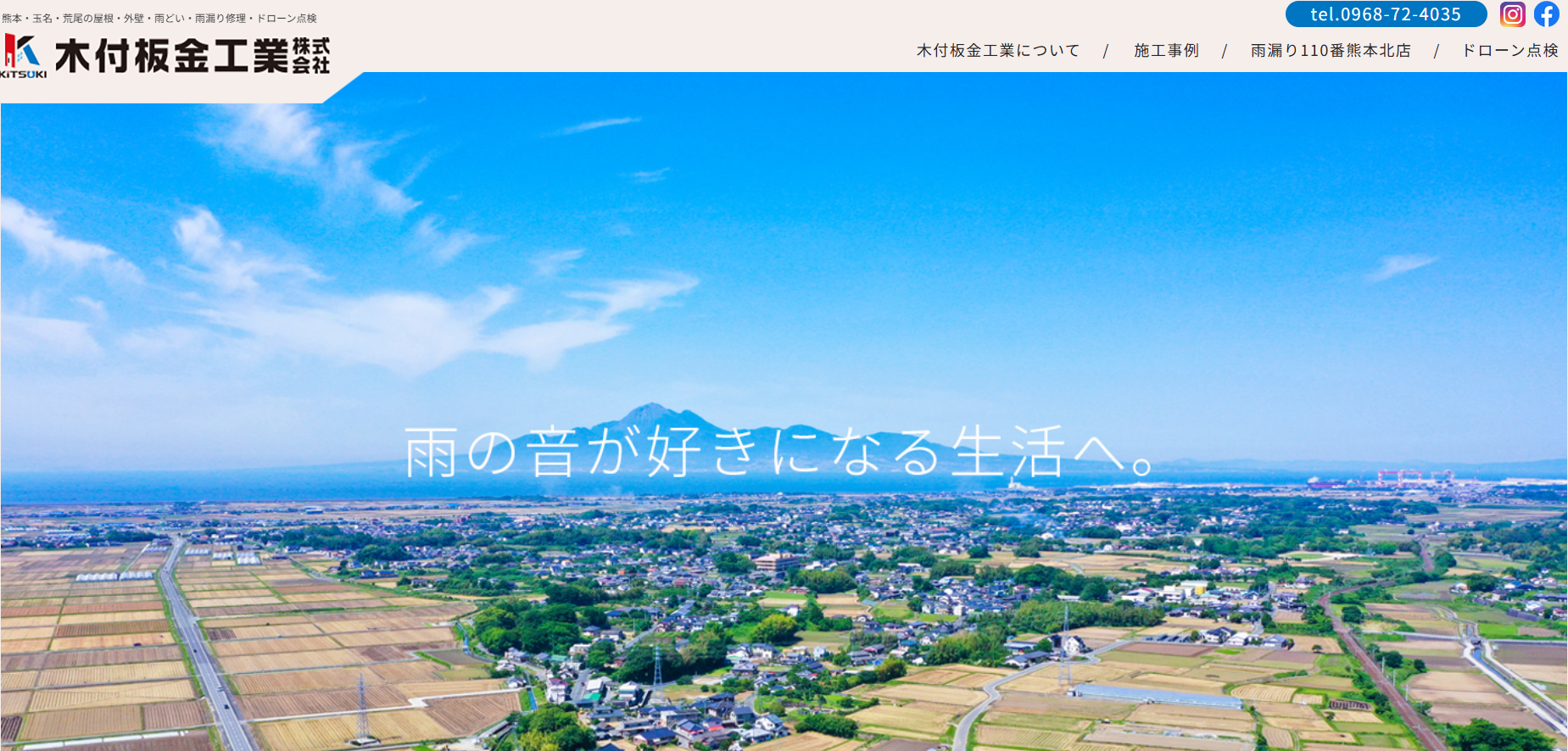This screenshot has height=751, width=1568.
Task: Click the 木付板金工業株式会社 company name logo
Action: [192, 56]
